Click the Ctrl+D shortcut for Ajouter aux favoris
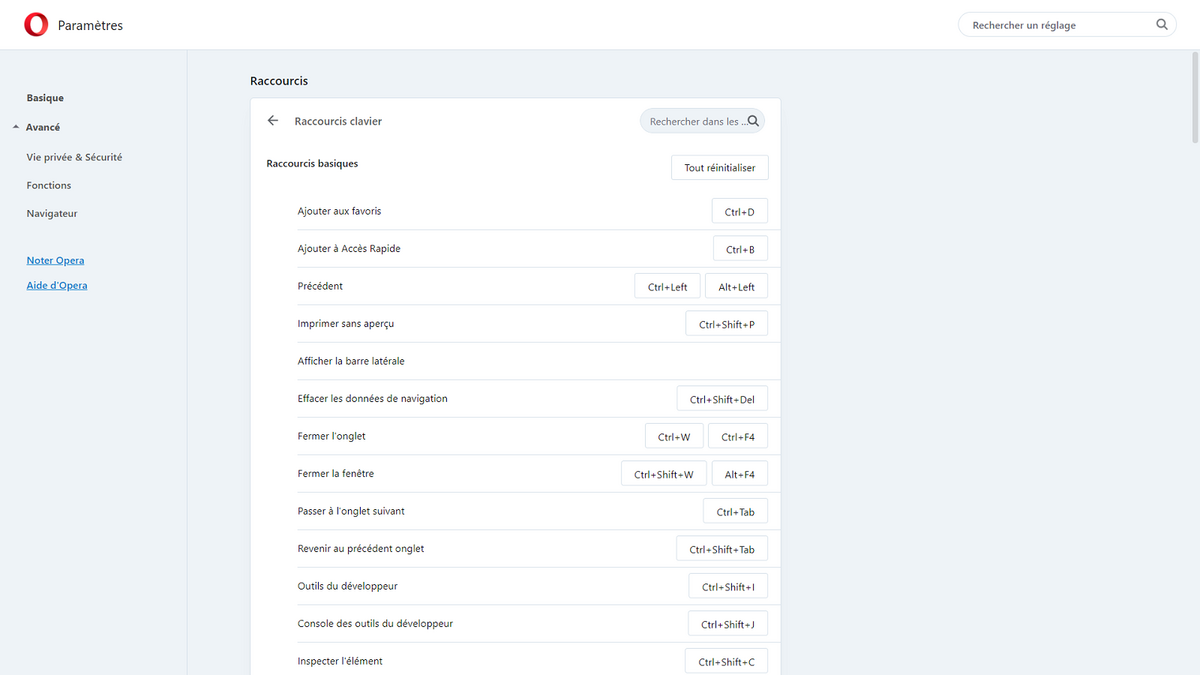1200x675 pixels. [740, 211]
